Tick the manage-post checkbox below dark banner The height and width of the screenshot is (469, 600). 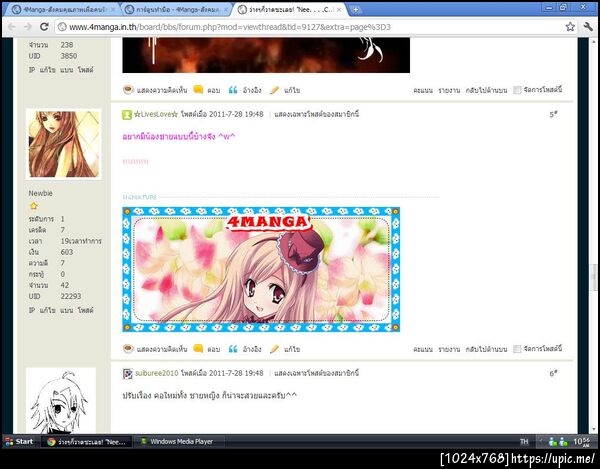[x=517, y=90]
